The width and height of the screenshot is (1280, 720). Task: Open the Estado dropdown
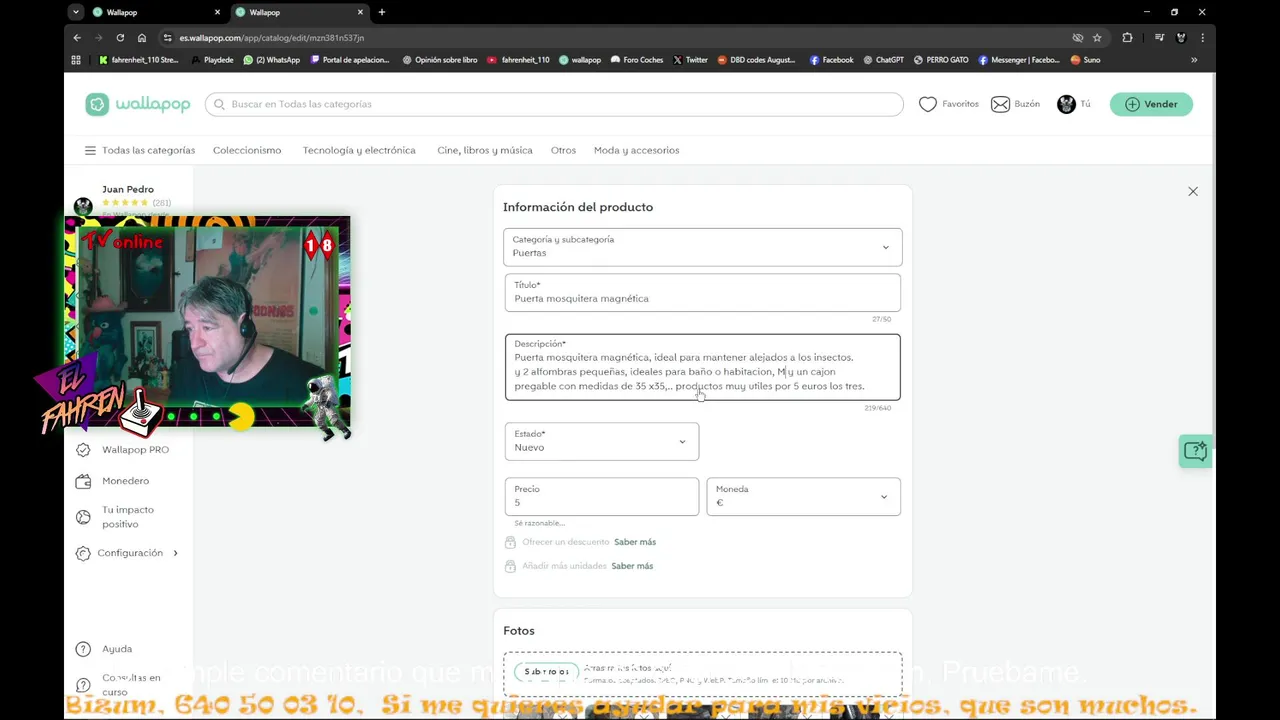click(601, 441)
